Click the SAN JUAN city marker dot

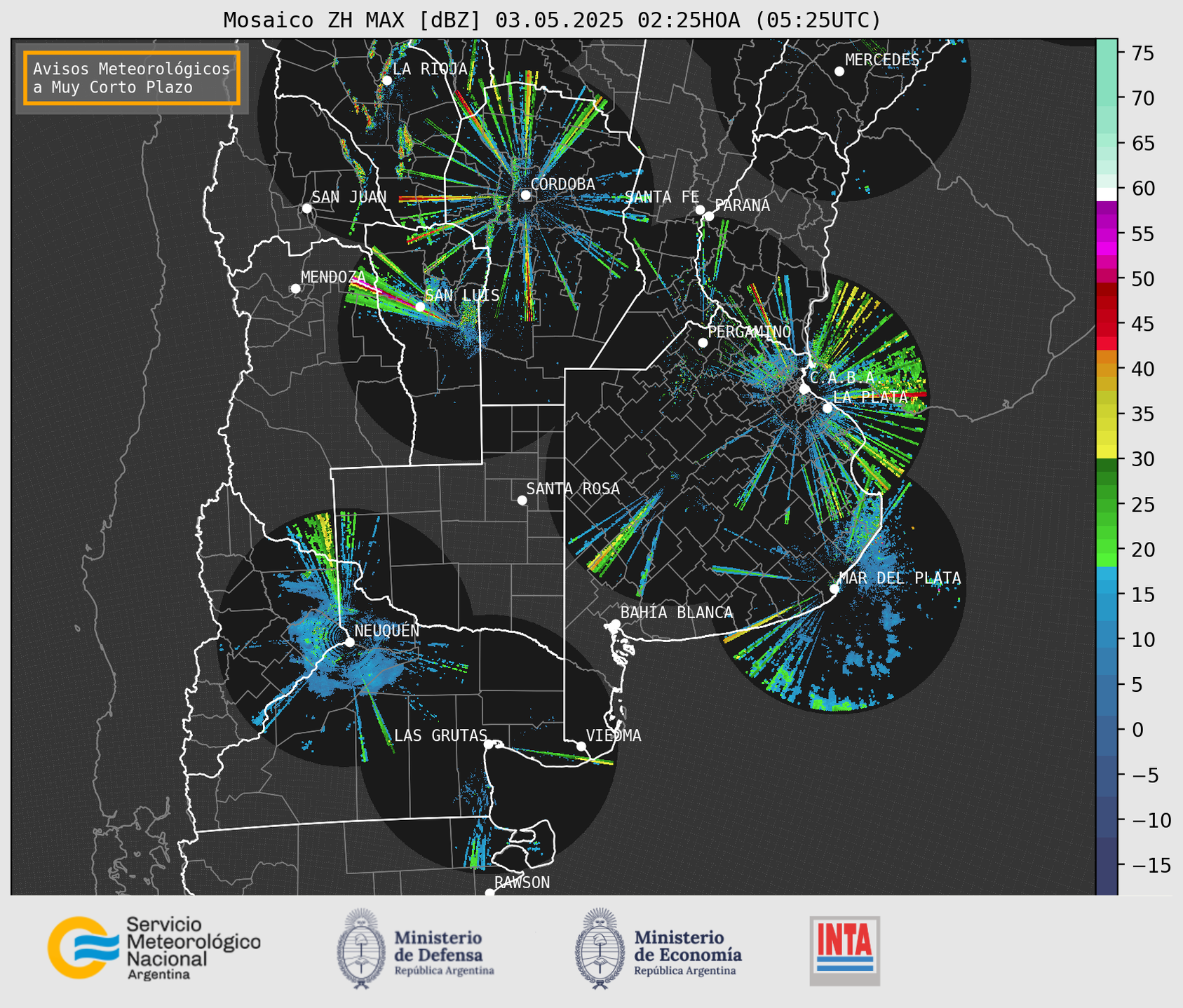(x=306, y=208)
